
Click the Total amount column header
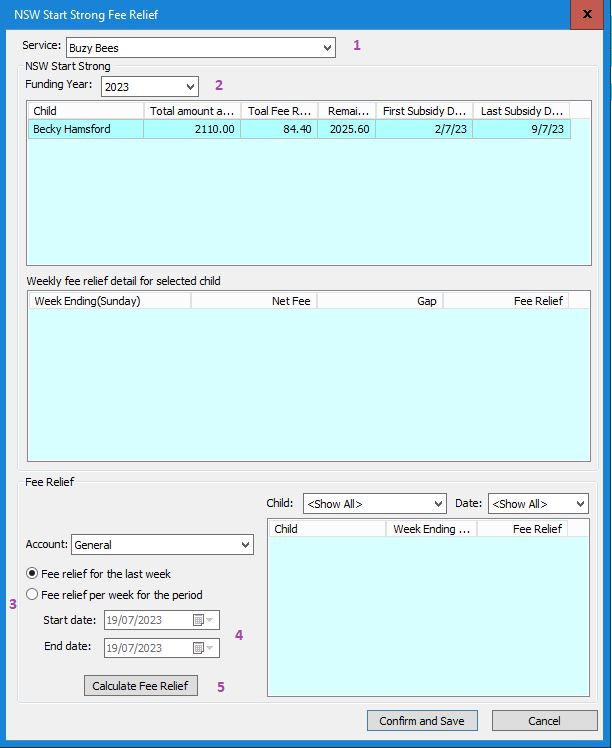click(x=191, y=111)
